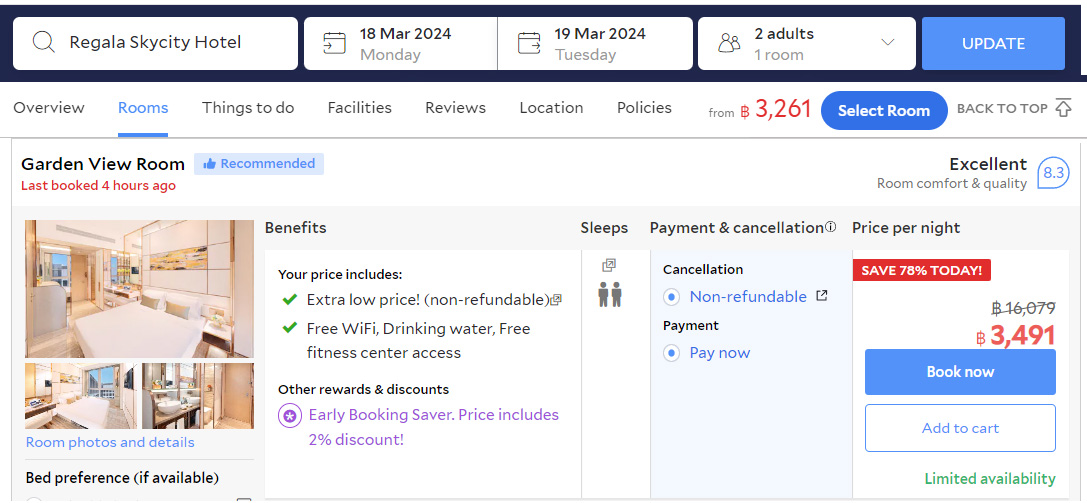Click the Book now button
The height and width of the screenshot is (503, 1087).
click(x=960, y=372)
